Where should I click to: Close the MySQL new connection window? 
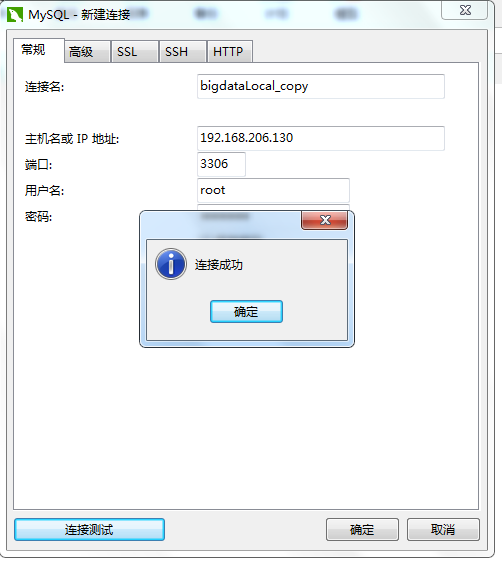[x=465, y=10]
